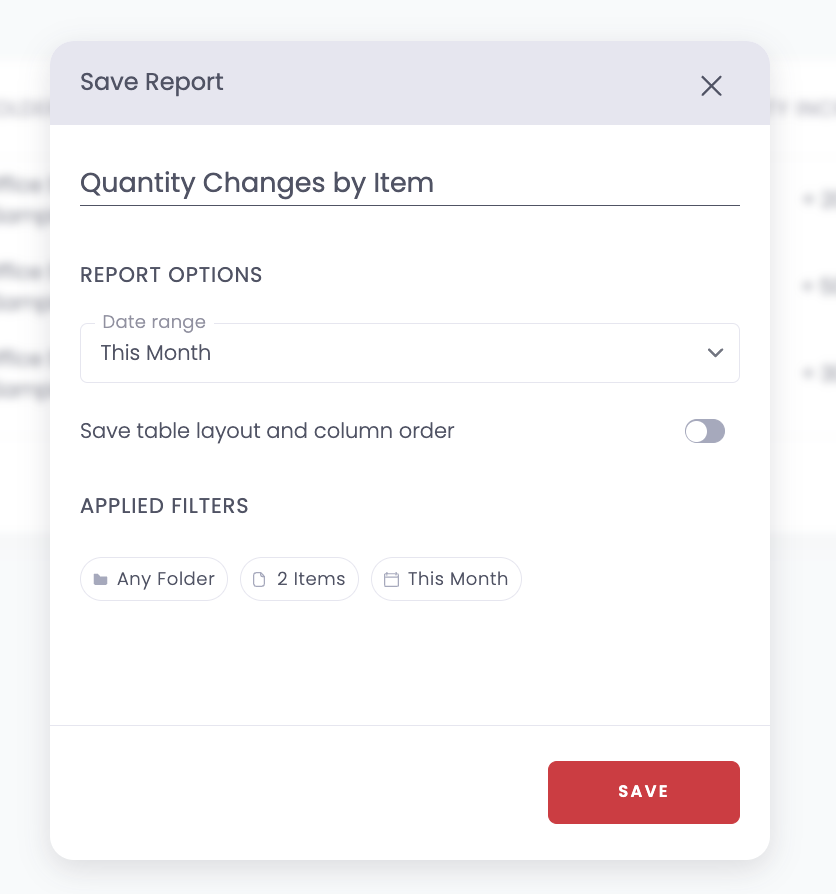
Task: Close the Save Report dialog
Action: (x=711, y=86)
